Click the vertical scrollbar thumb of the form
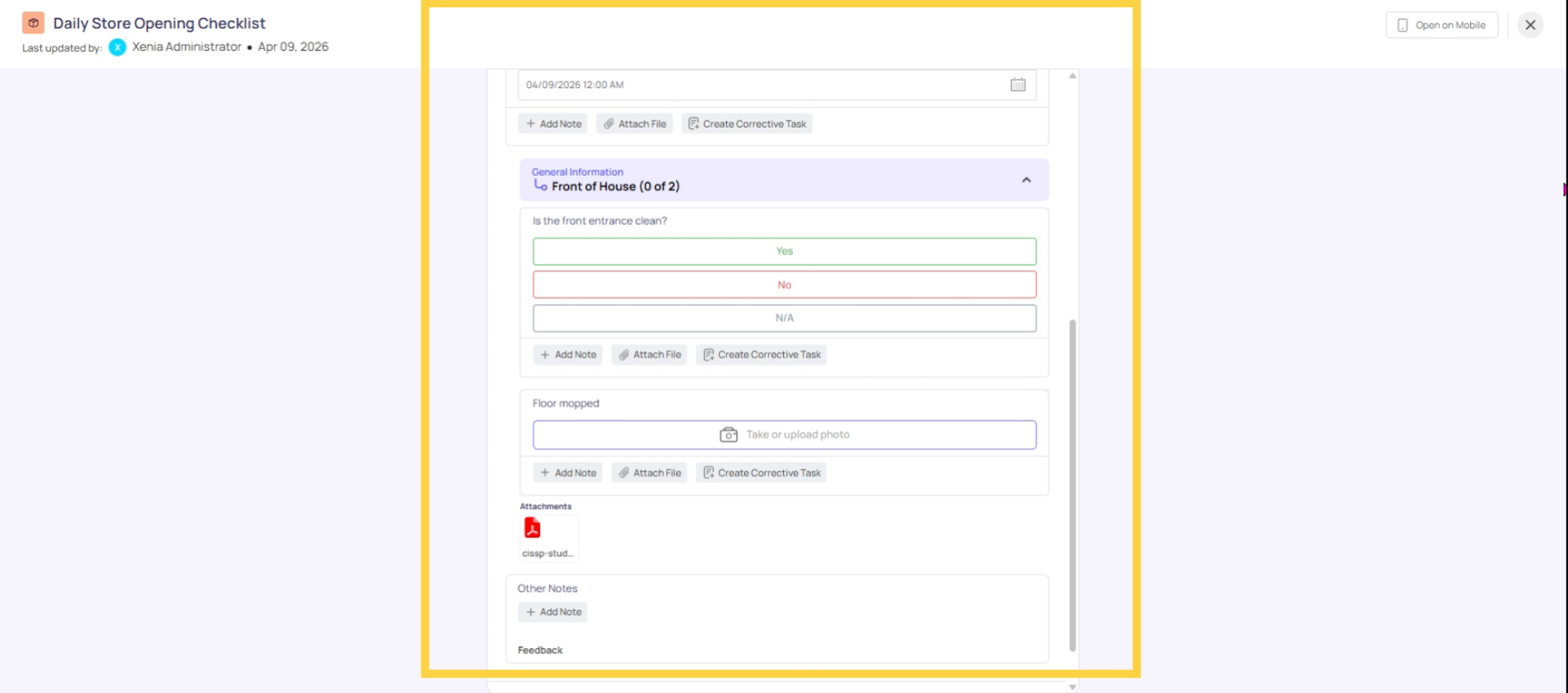1568x693 pixels. click(1072, 485)
